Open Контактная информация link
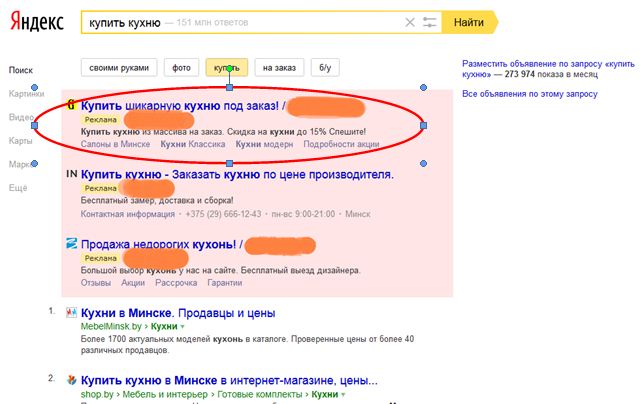 tap(128, 214)
